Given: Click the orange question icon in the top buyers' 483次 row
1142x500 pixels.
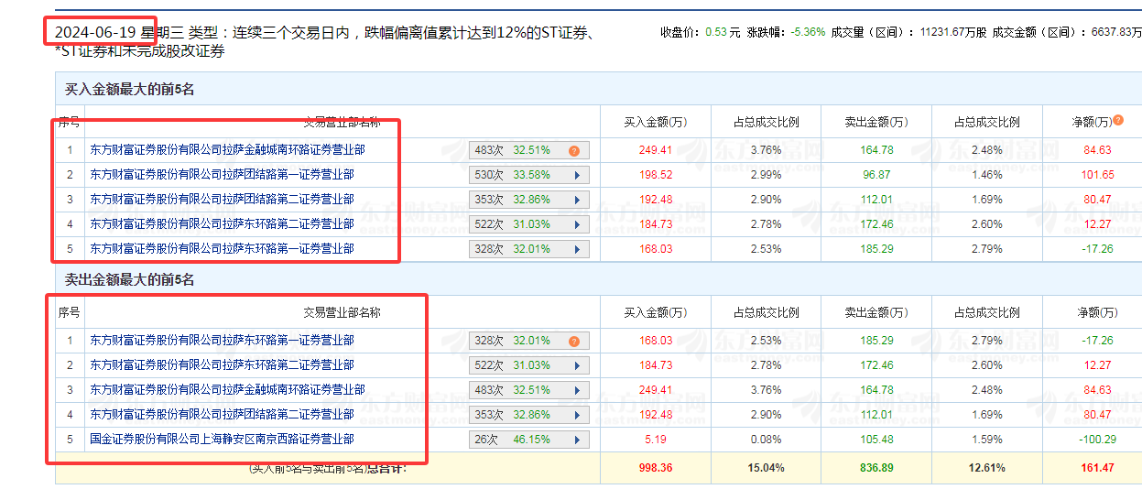Looking at the screenshot, I should point(574,151).
